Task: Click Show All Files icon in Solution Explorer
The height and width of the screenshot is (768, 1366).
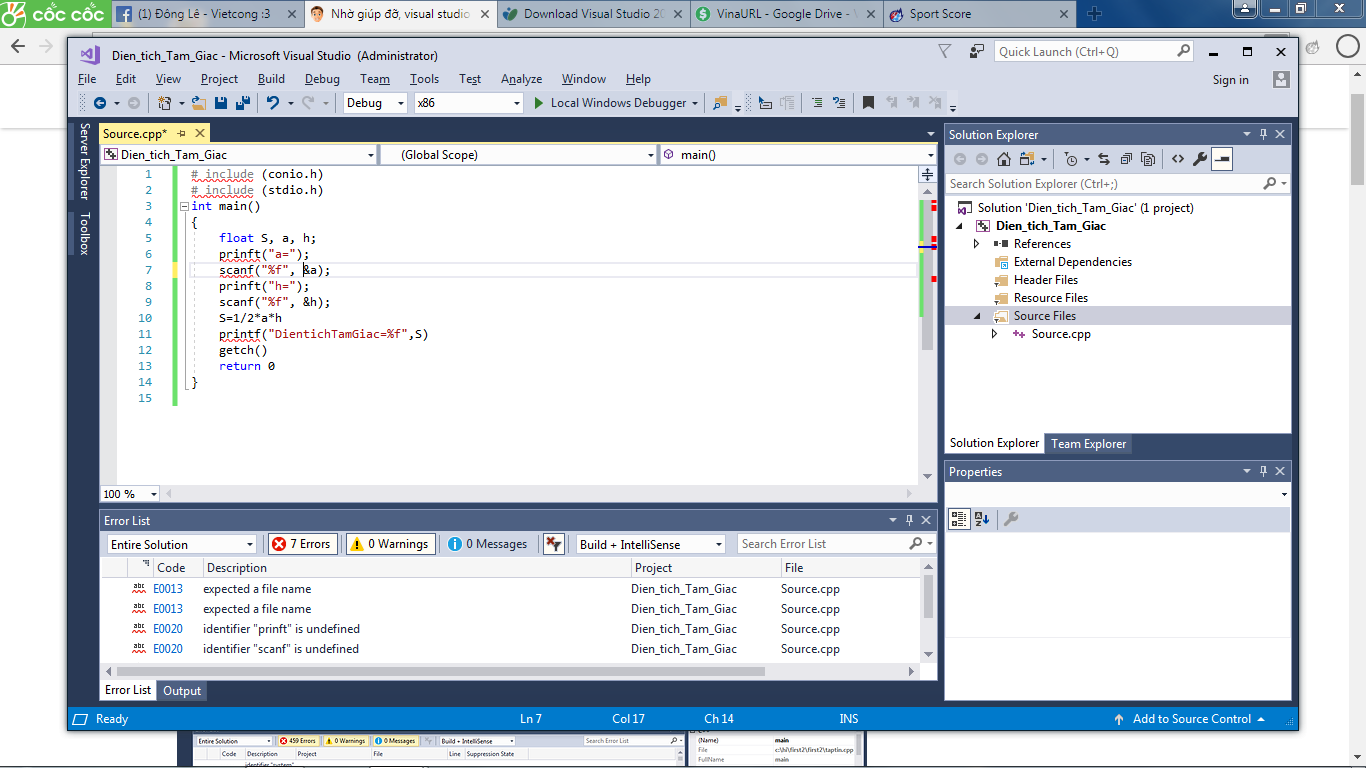Action: tap(1148, 159)
